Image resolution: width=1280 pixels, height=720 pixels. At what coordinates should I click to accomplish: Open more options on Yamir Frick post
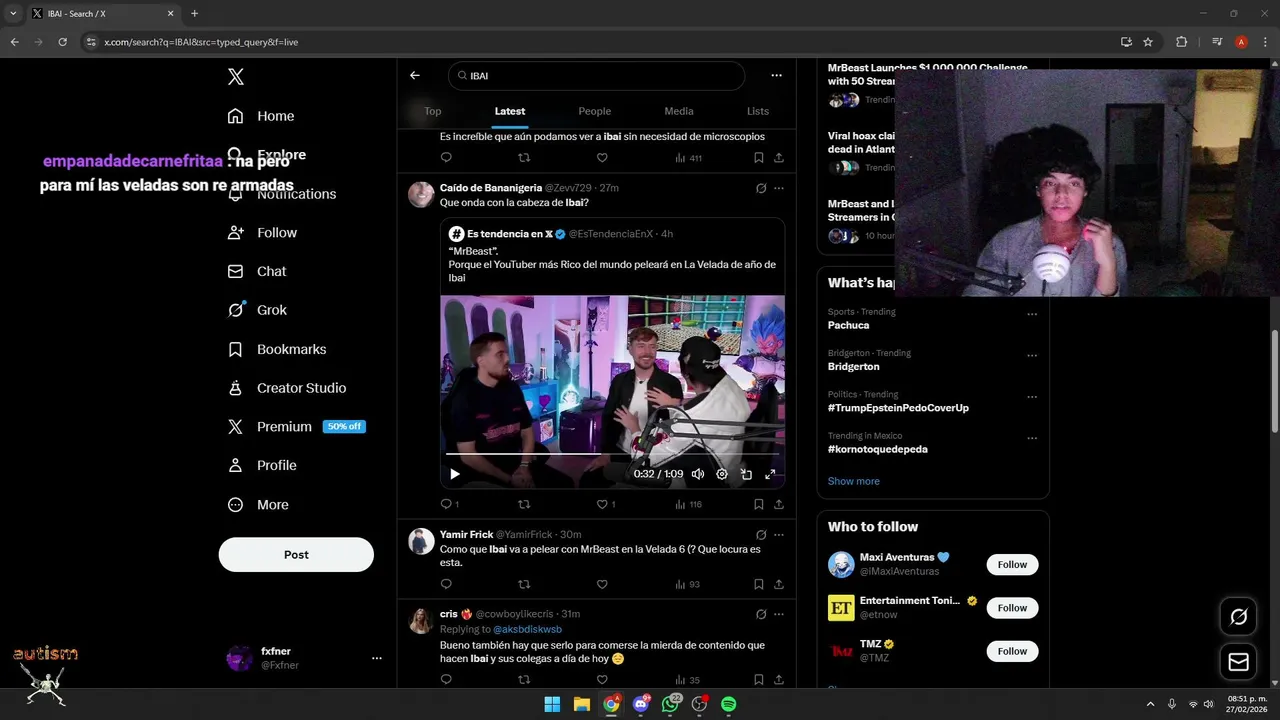click(779, 535)
